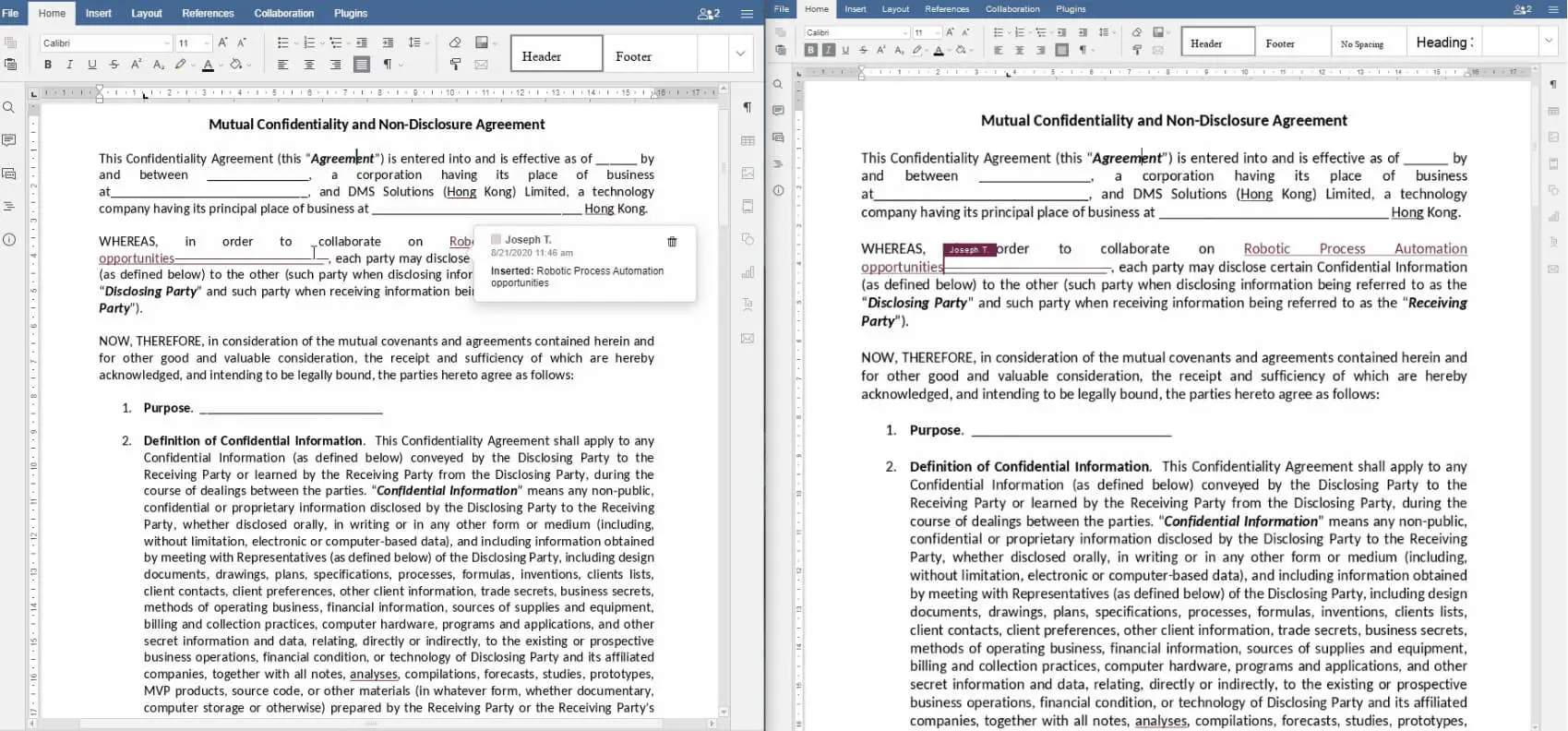The image size is (1568, 731).
Task: Toggle justified alignment in left toolbar
Action: pyautogui.click(x=361, y=65)
